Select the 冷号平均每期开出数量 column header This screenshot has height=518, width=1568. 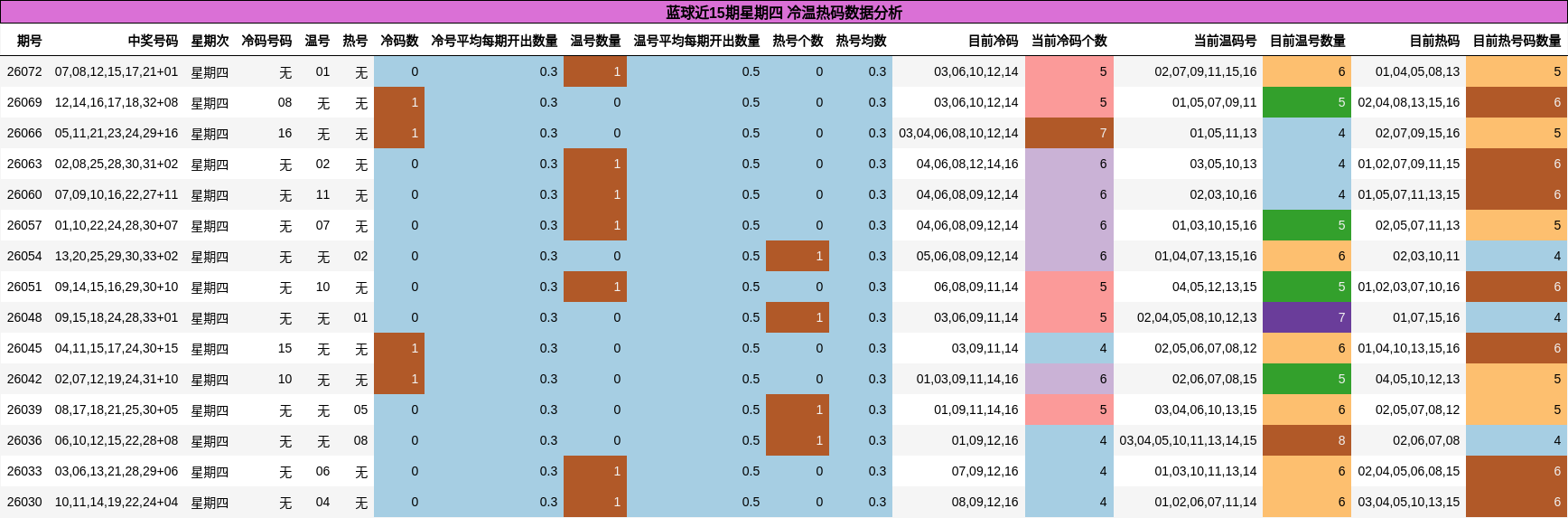[x=494, y=41]
